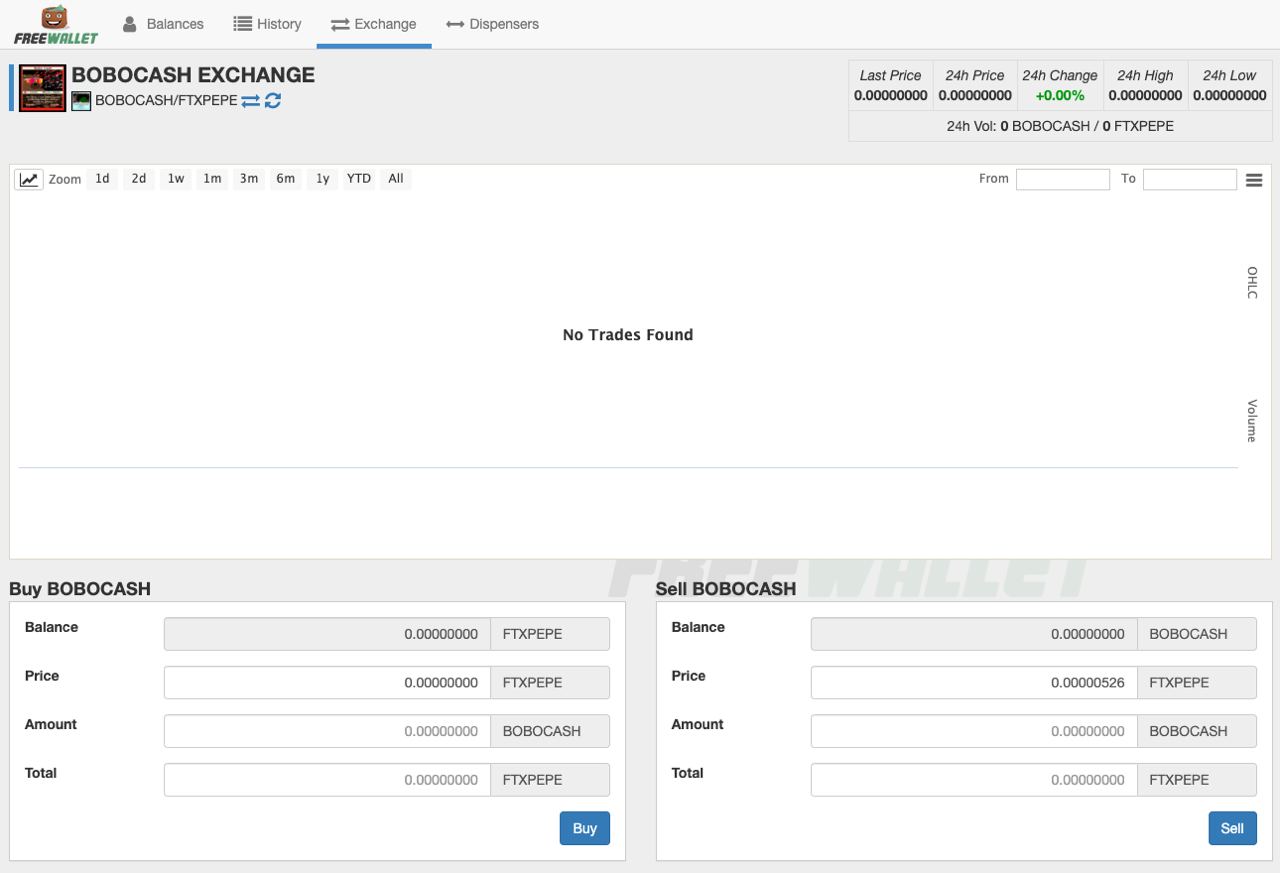This screenshot has height=873, width=1280.
Task: Swap the BOBOCASH/FTXPEPE market pair
Action: pos(250,101)
